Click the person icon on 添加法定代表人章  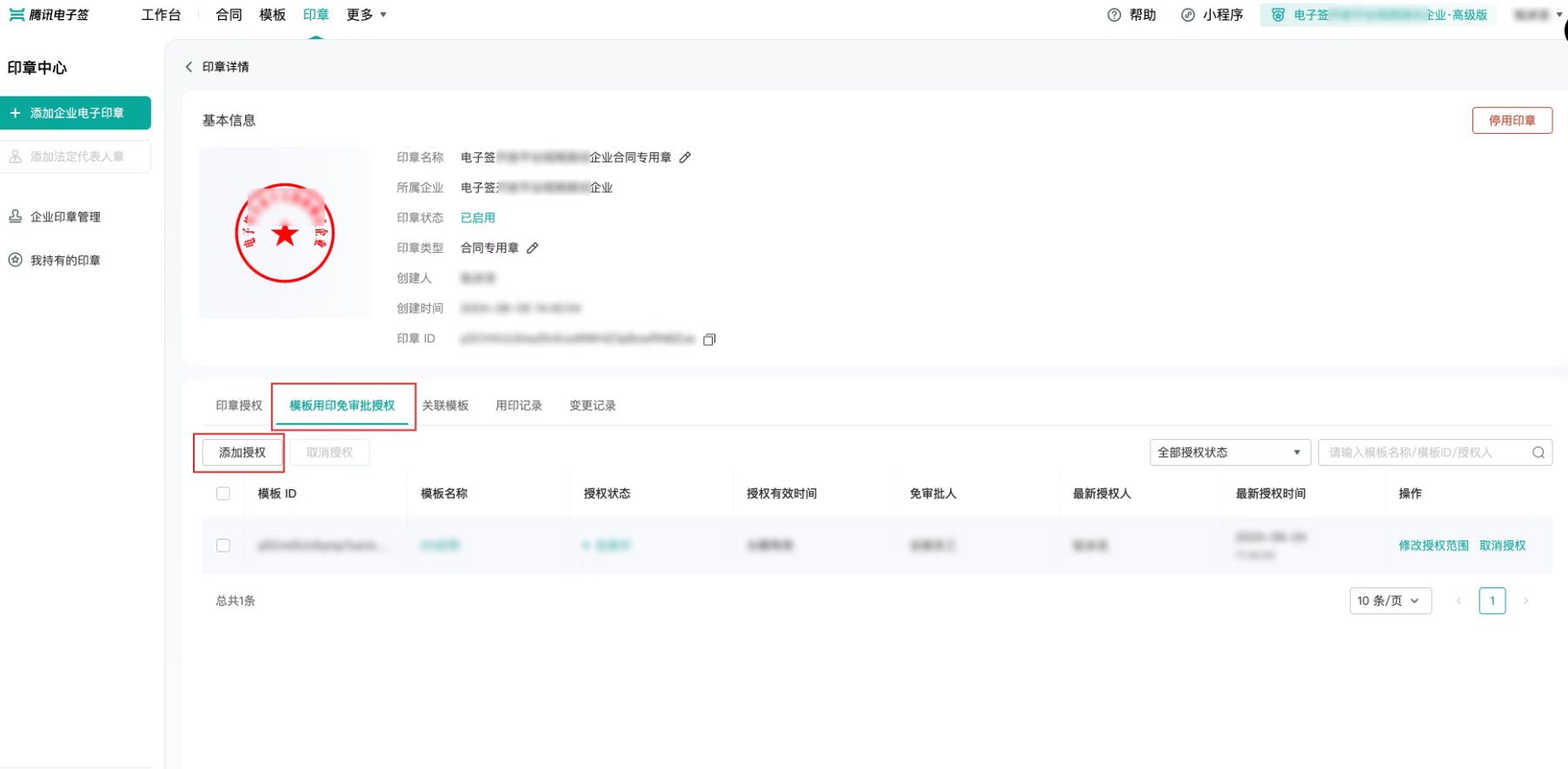[x=16, y=156]
